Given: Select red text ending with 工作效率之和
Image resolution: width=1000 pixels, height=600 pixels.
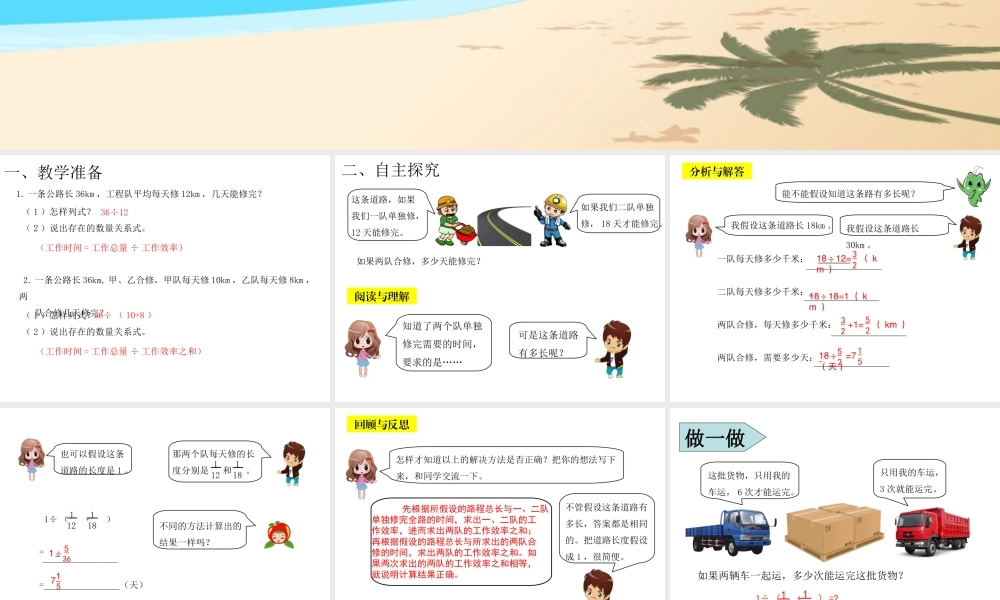Looking at the screenshot, I should [121, 351].
